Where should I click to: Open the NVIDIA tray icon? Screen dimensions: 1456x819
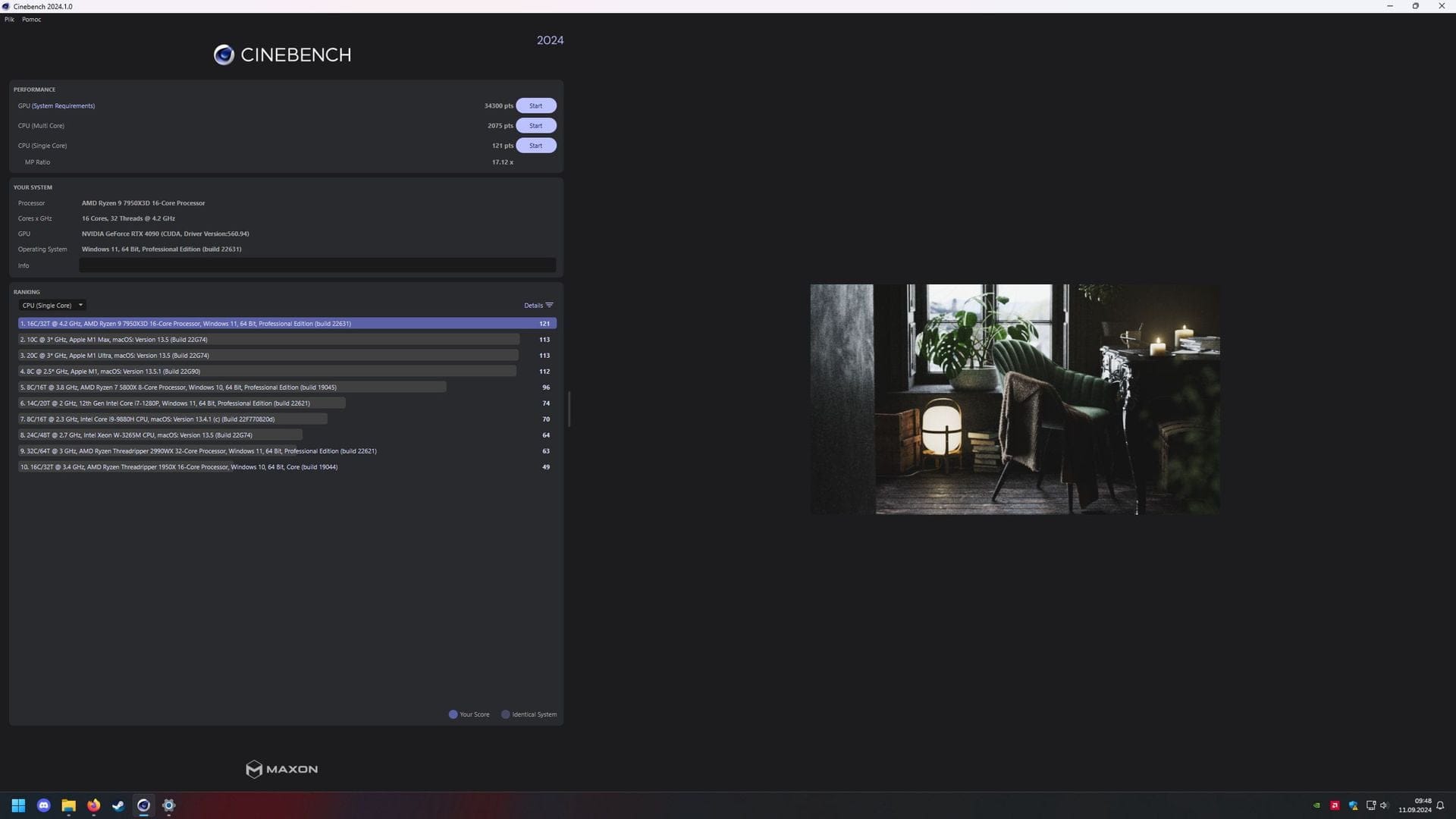click(x=1316, y=805)
